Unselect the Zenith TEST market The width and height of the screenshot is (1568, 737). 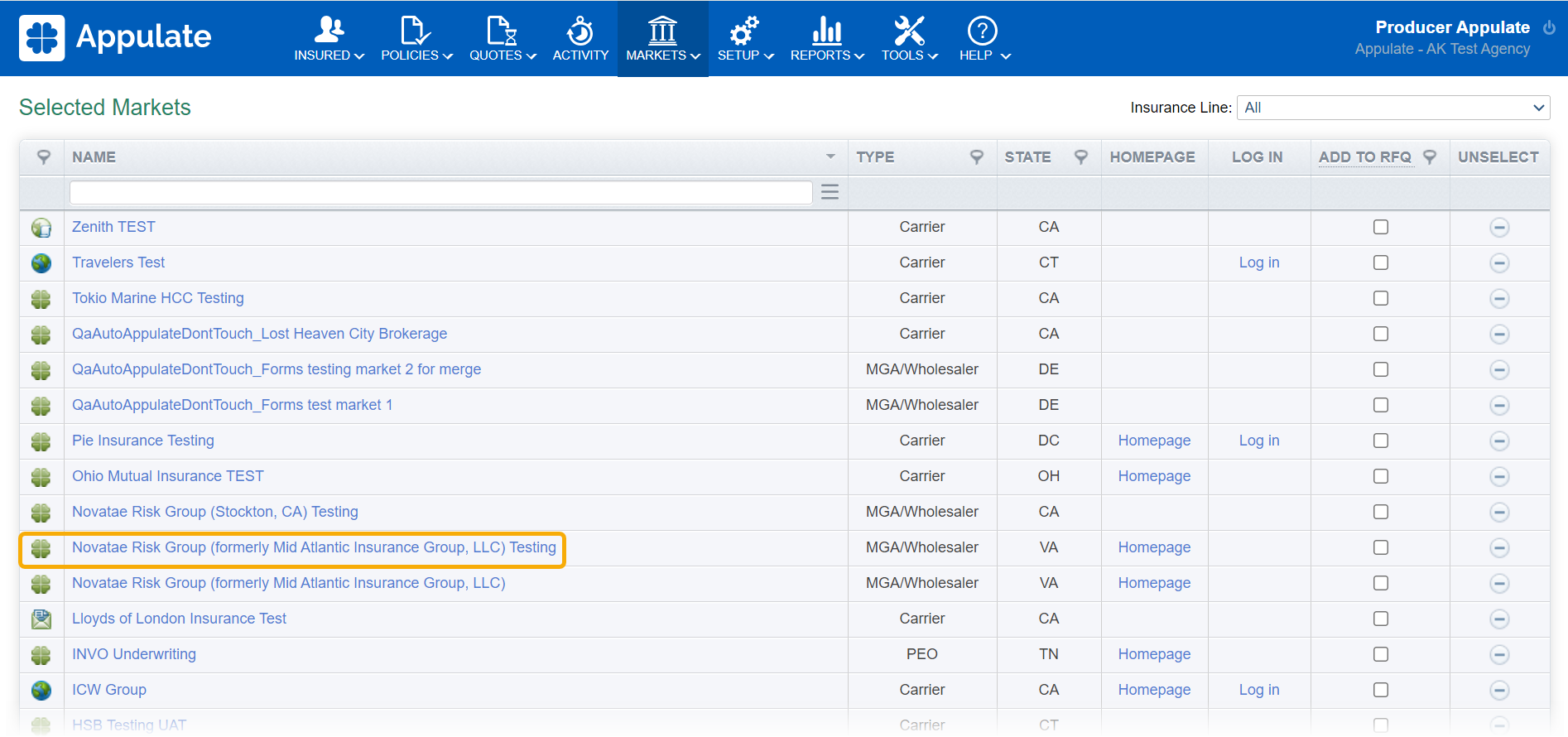pos(1498,228)
